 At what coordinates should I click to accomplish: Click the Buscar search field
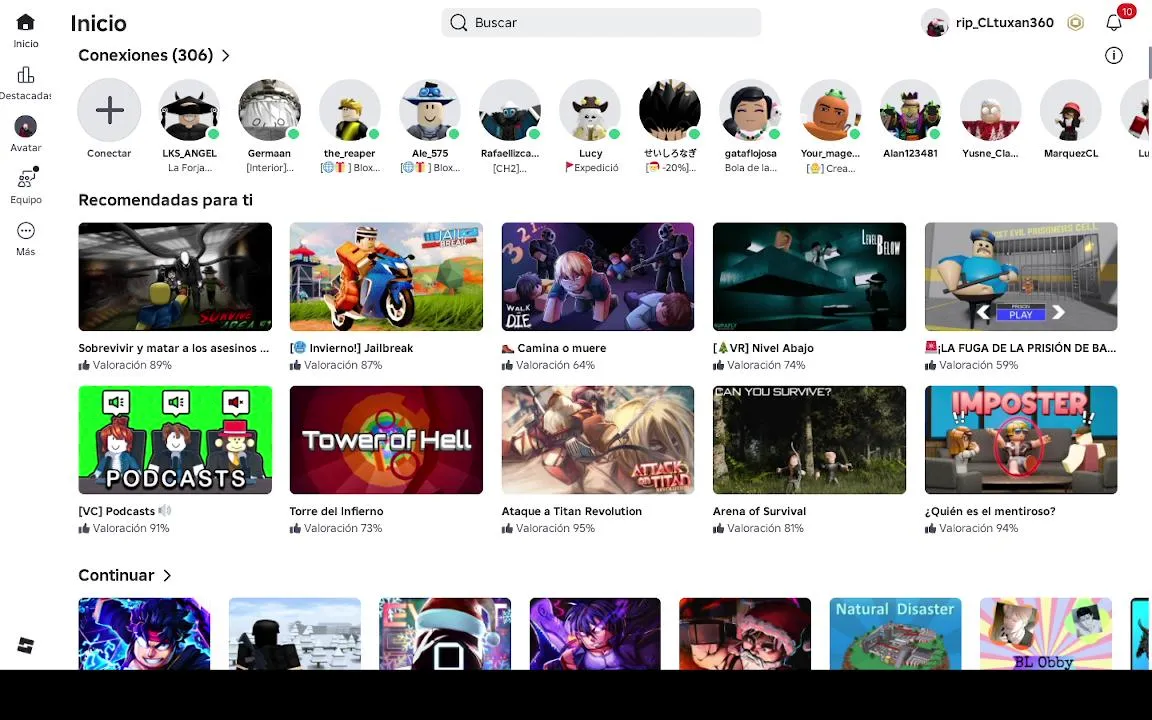(x=601, y=23)
